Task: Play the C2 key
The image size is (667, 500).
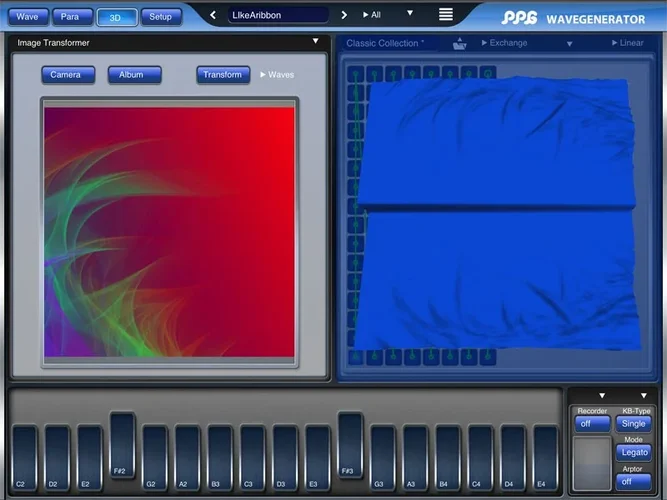Action: (x=25, y=458)
